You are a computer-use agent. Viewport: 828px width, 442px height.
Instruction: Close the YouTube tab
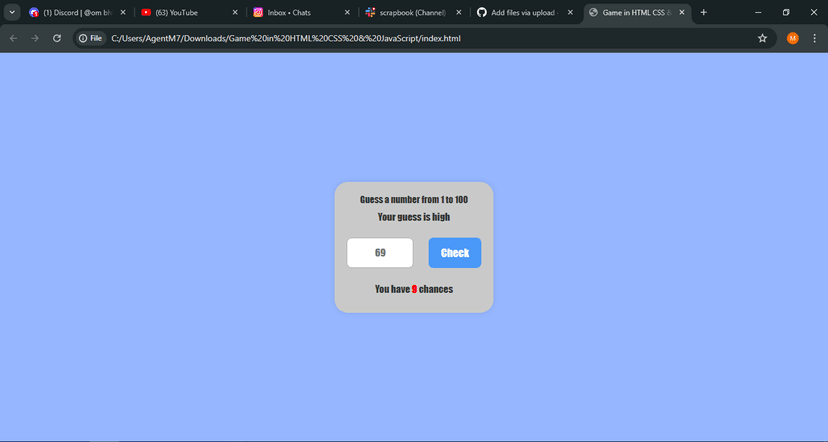coord(235,12)
